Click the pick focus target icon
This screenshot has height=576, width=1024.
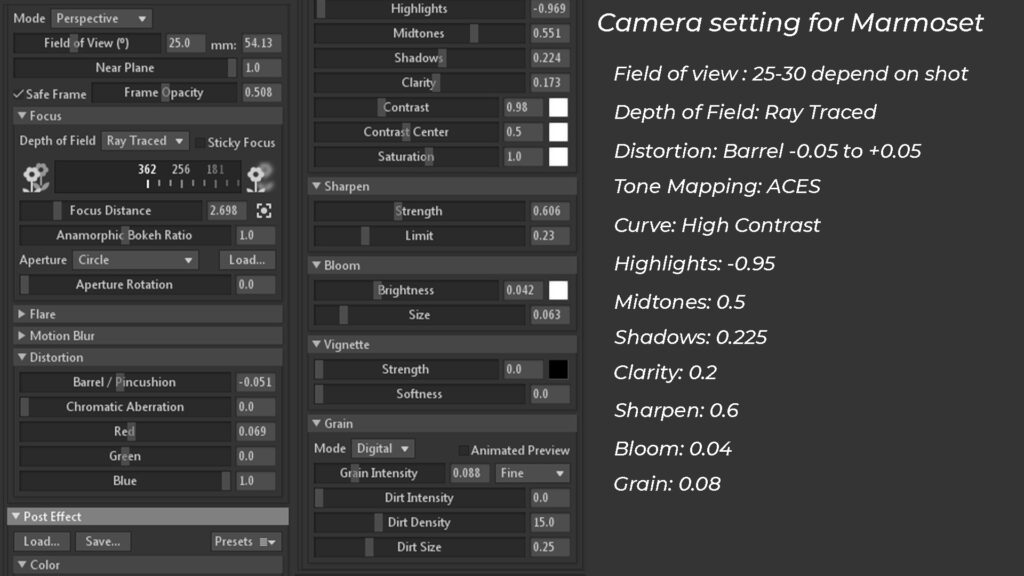click(x=264, y=211)
